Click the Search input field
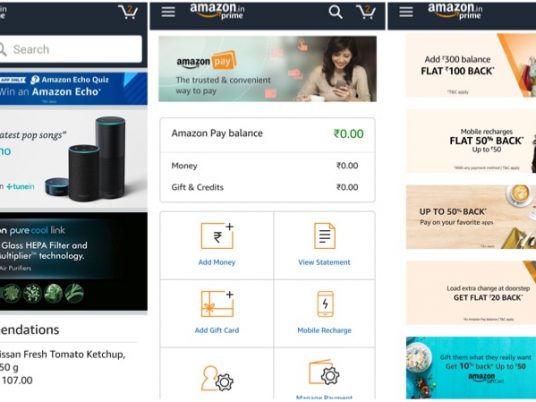The image size is (536, 402). pyautogui.click(x=71, y=49)
